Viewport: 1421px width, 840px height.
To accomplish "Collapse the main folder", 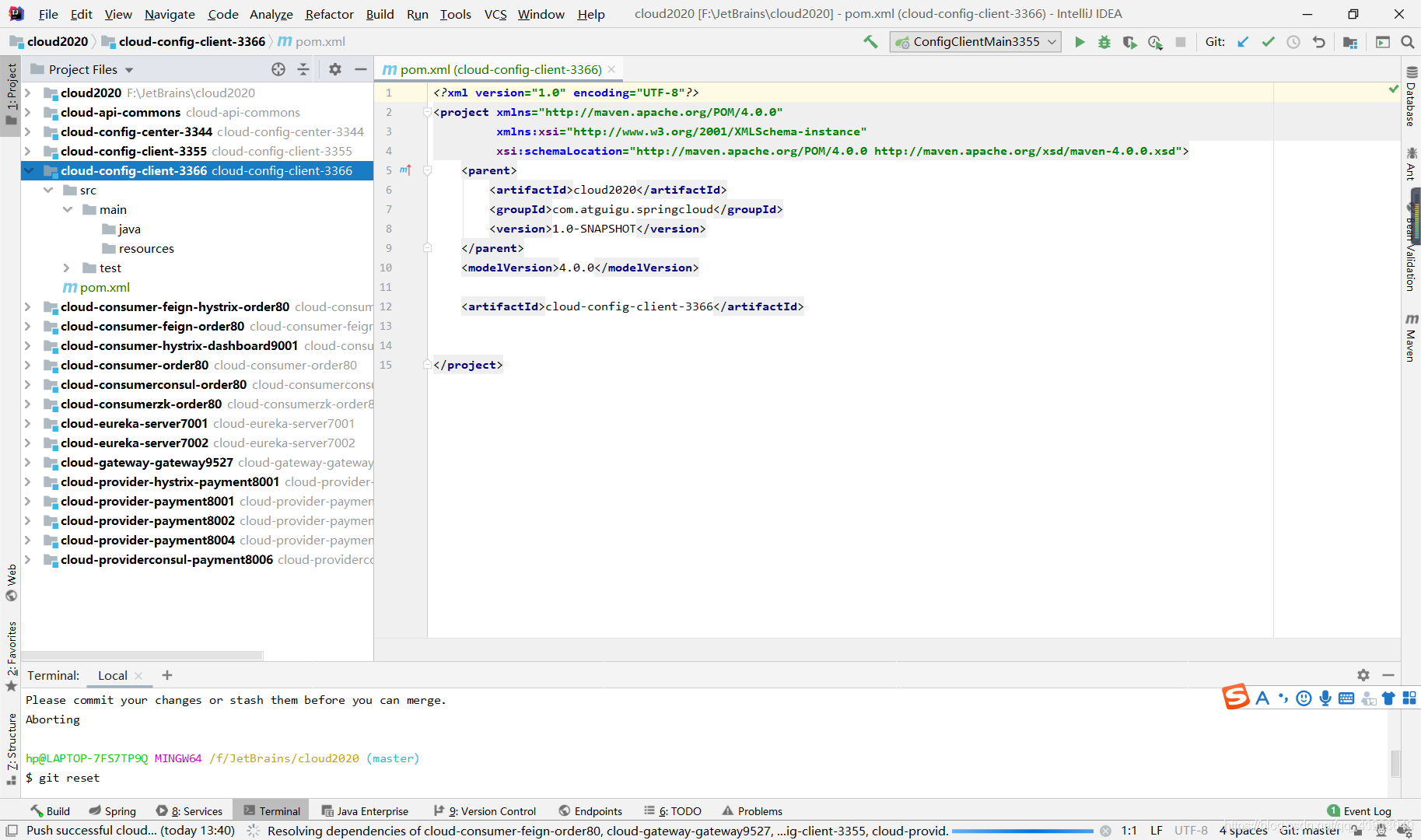I will (68, 209).
